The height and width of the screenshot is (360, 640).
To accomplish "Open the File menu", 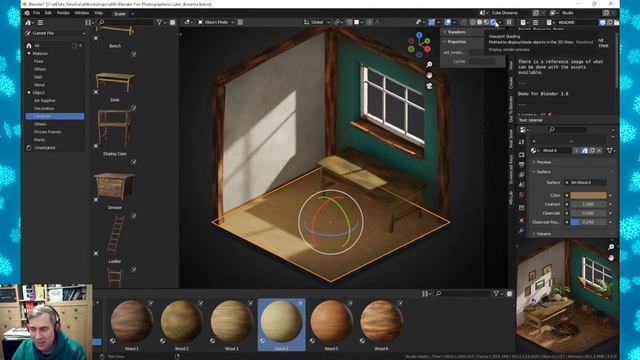I will point(36,13).
